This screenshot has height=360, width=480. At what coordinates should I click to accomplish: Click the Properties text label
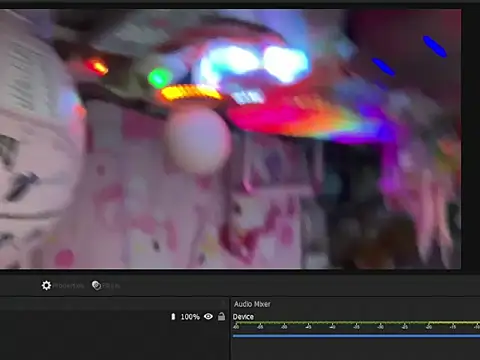pyautogui.click(x=68, y=286)
